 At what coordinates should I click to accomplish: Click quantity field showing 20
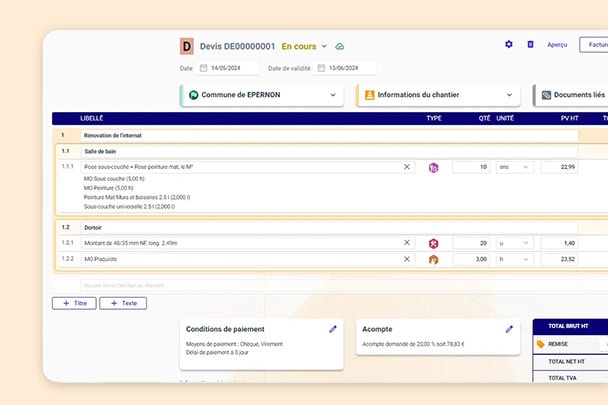pyautogui.click(x=471, y=243)
